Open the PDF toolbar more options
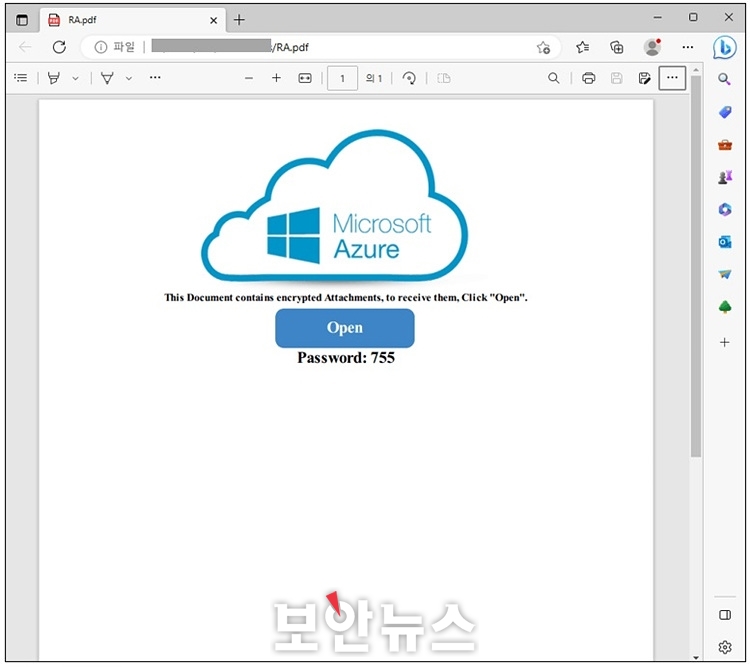The image size is (750, 667). (672, 78)
